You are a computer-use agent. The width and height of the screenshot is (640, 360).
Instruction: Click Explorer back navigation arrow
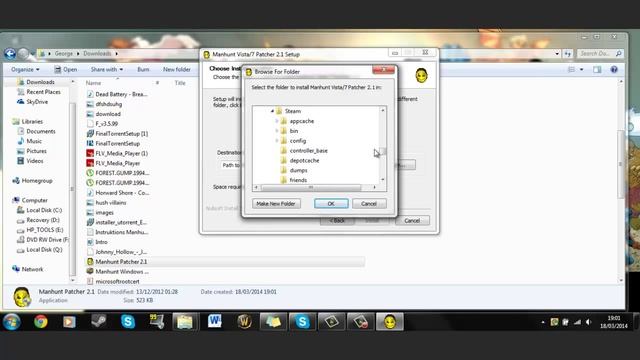pyautogui.click(x=10, y=53)
